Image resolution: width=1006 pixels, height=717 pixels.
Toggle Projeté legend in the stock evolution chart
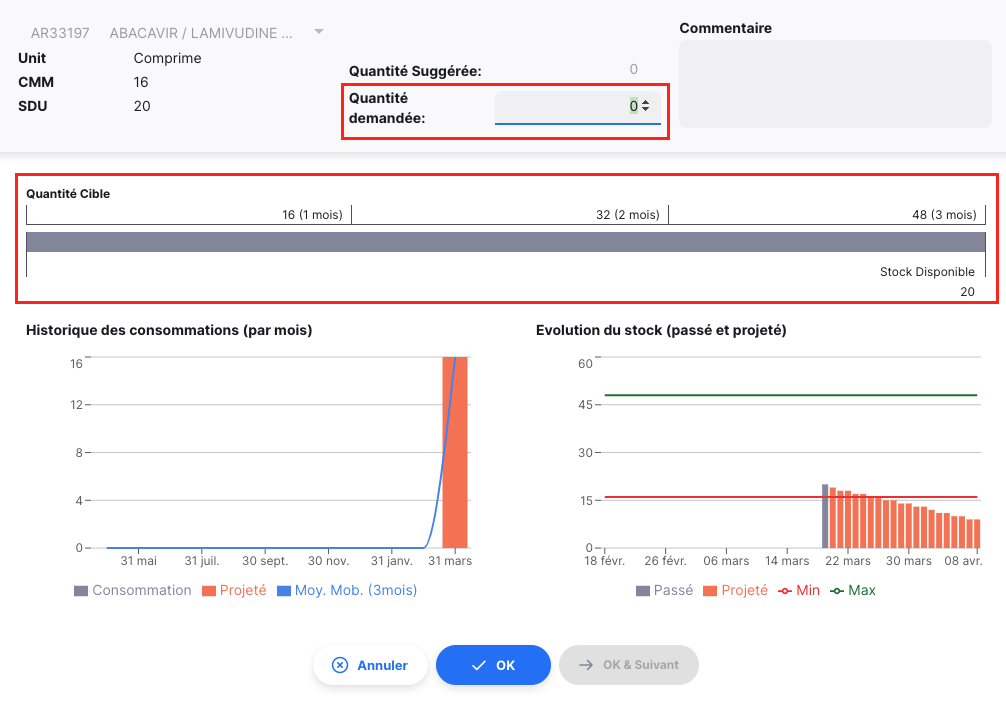click(735, 591)
